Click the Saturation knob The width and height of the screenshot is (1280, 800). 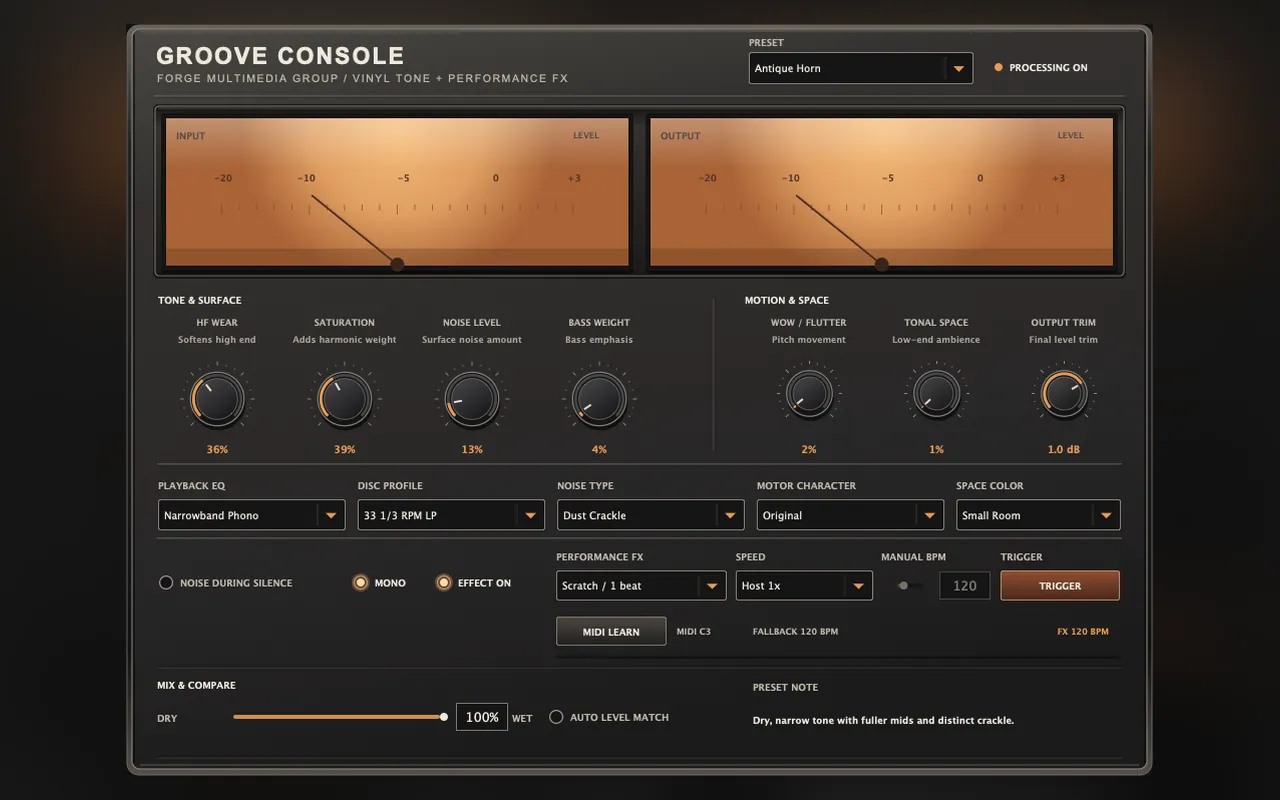pos(344,399)
